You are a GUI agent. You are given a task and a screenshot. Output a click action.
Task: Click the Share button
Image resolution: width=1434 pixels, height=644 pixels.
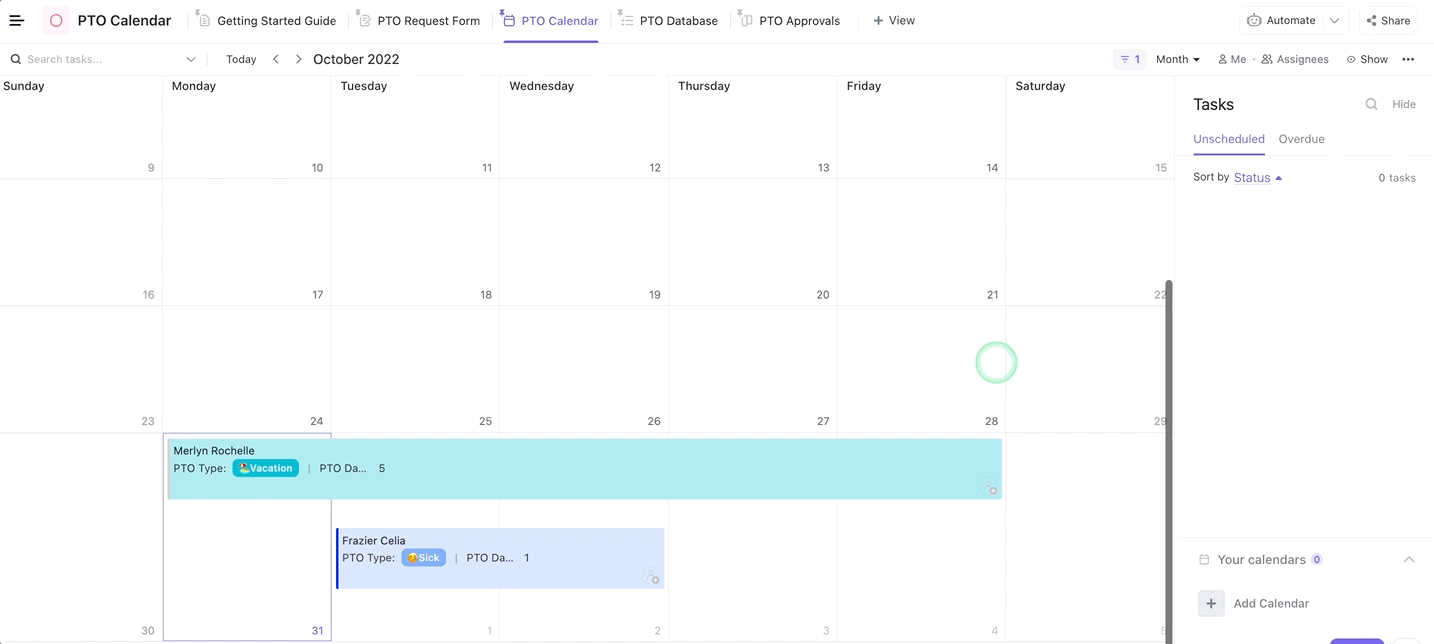point(1388,20)
